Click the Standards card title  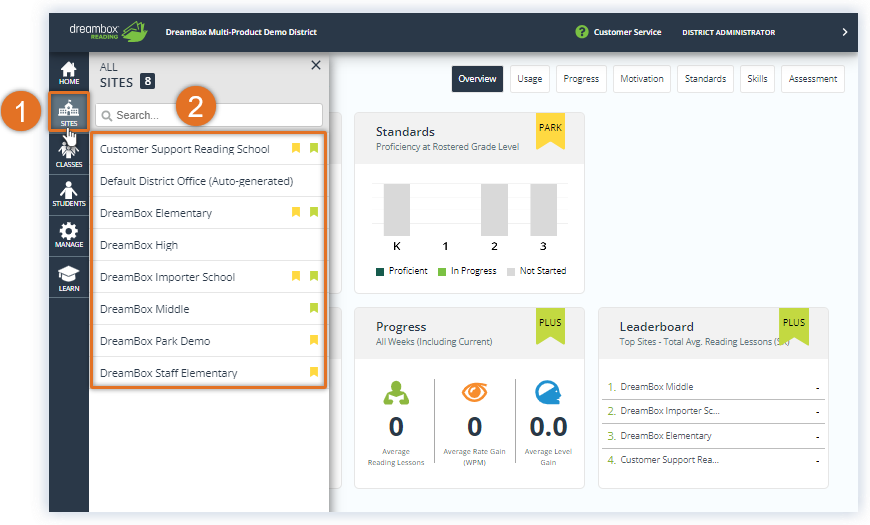pos(405,132)
